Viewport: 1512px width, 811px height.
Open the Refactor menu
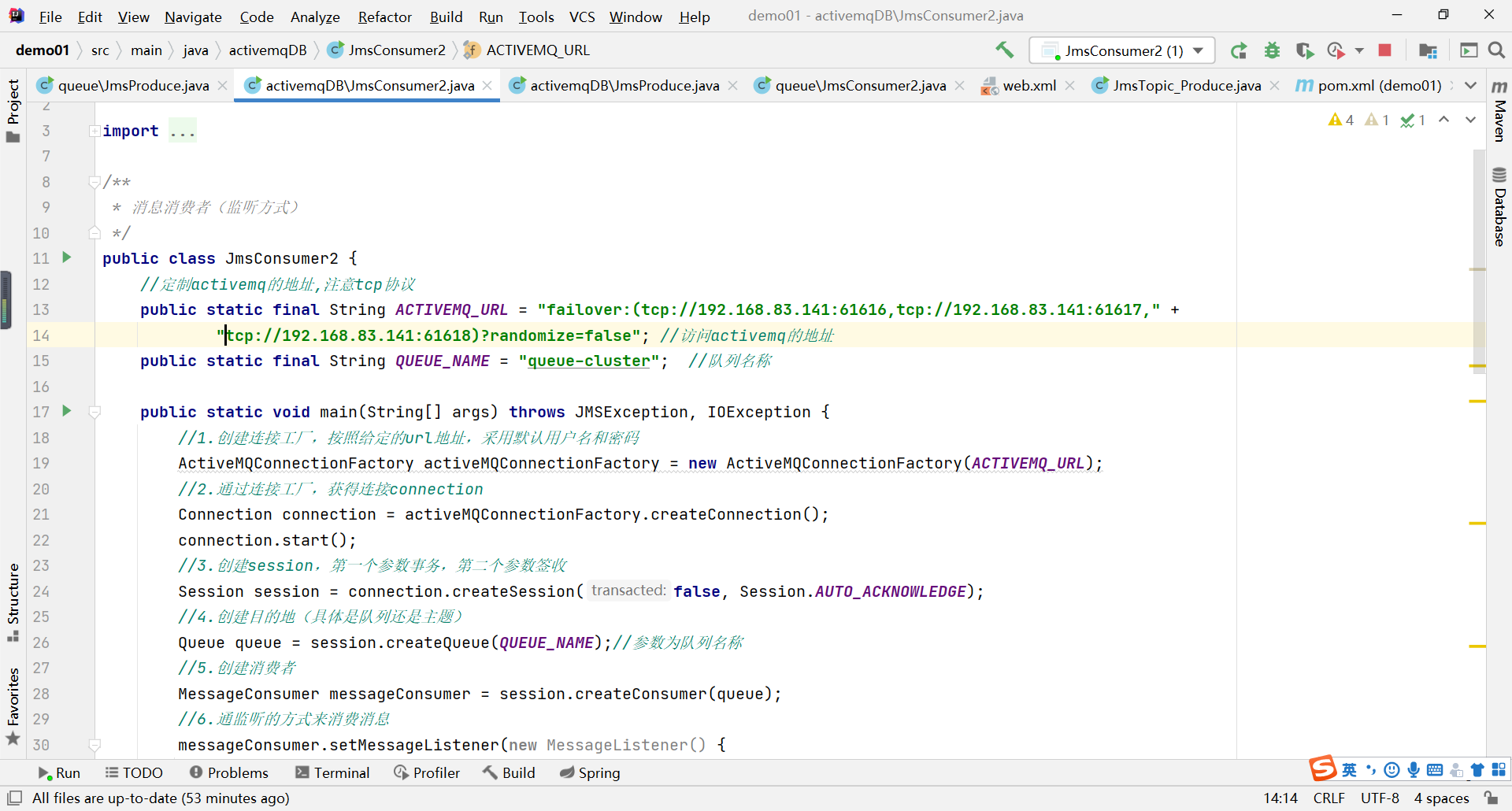[384, 17]
